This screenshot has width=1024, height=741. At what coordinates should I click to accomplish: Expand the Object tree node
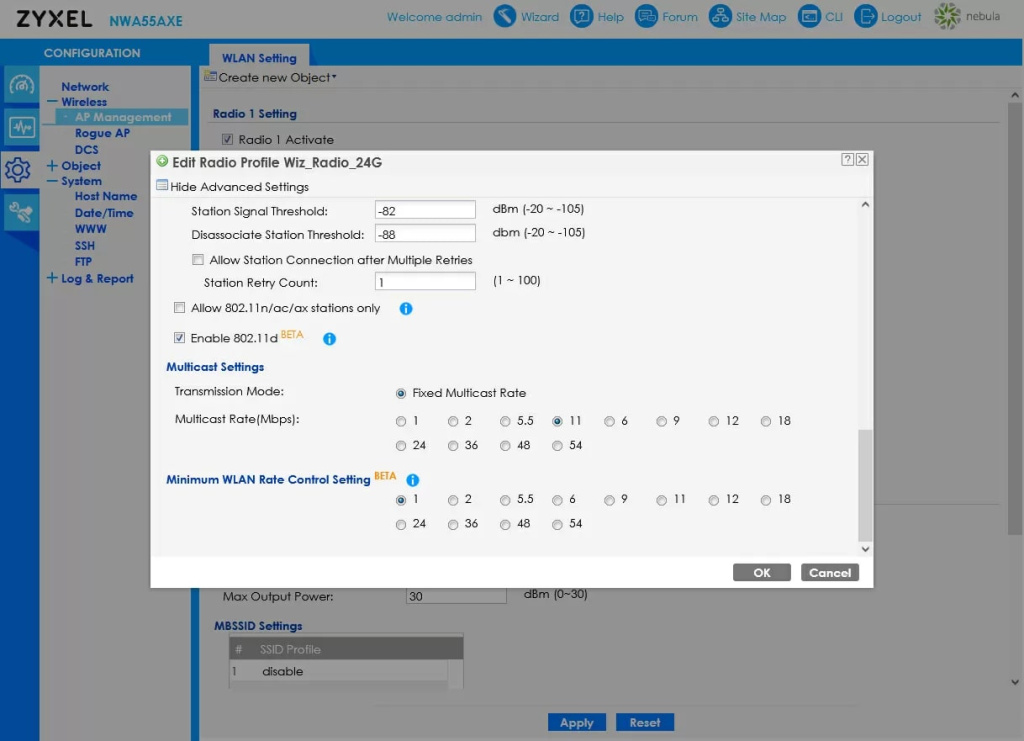[52, 166]
